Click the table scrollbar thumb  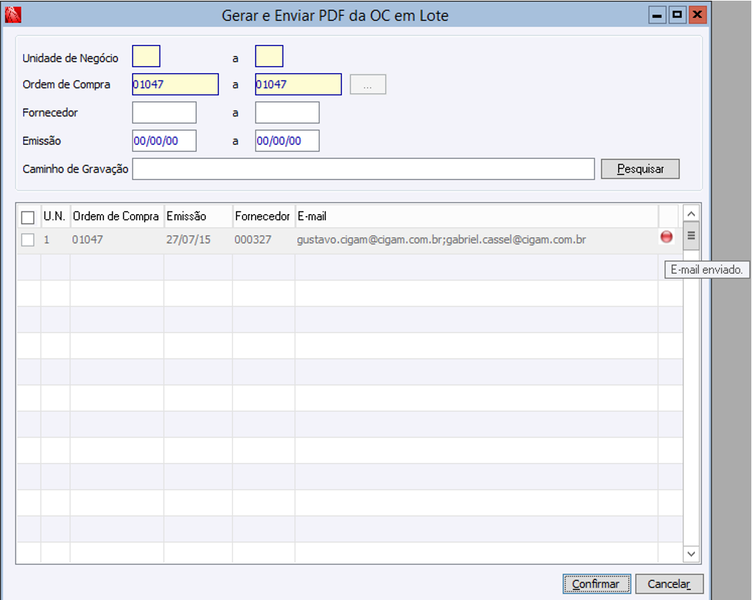(x=691, y=235)
